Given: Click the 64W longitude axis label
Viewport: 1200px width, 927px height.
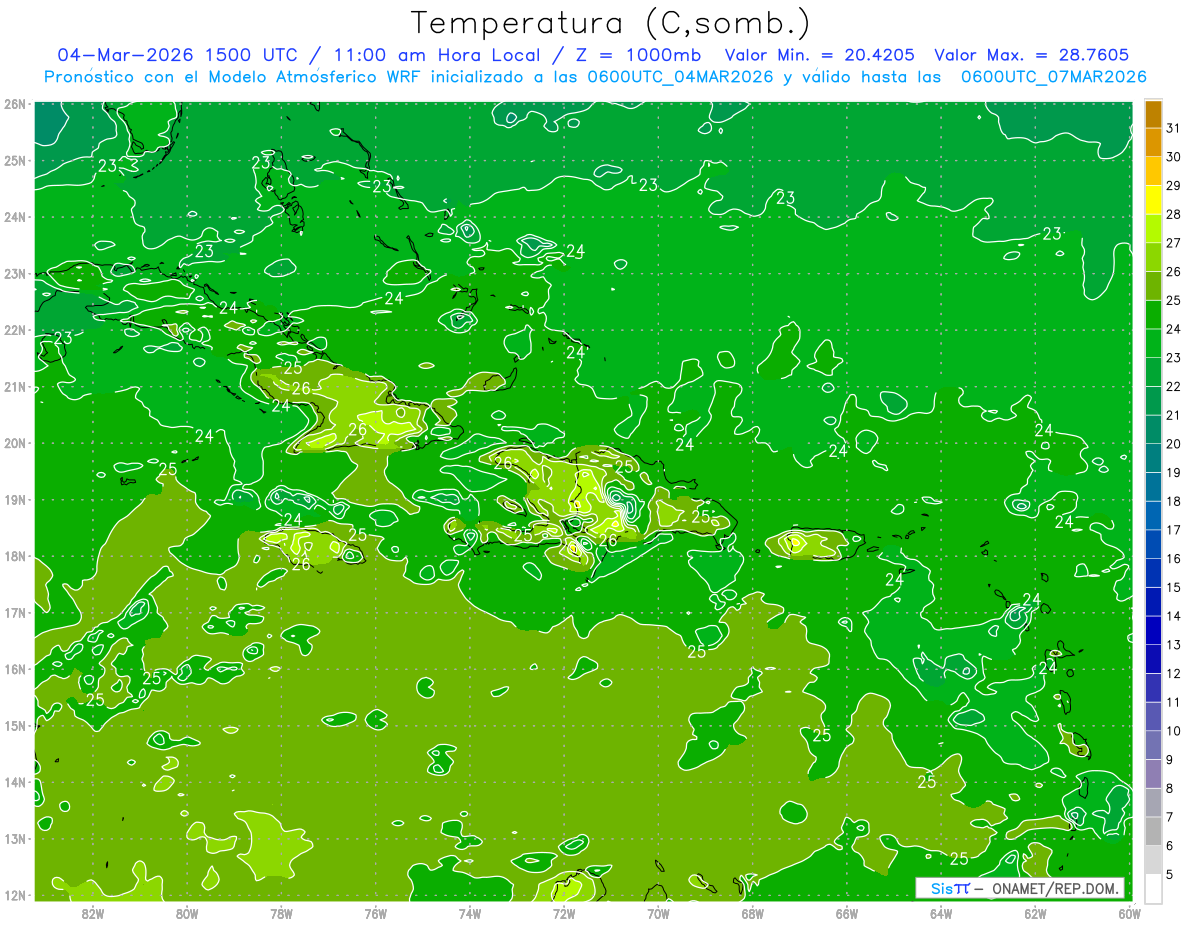Looking at the screenshot, I should [941, 913].
